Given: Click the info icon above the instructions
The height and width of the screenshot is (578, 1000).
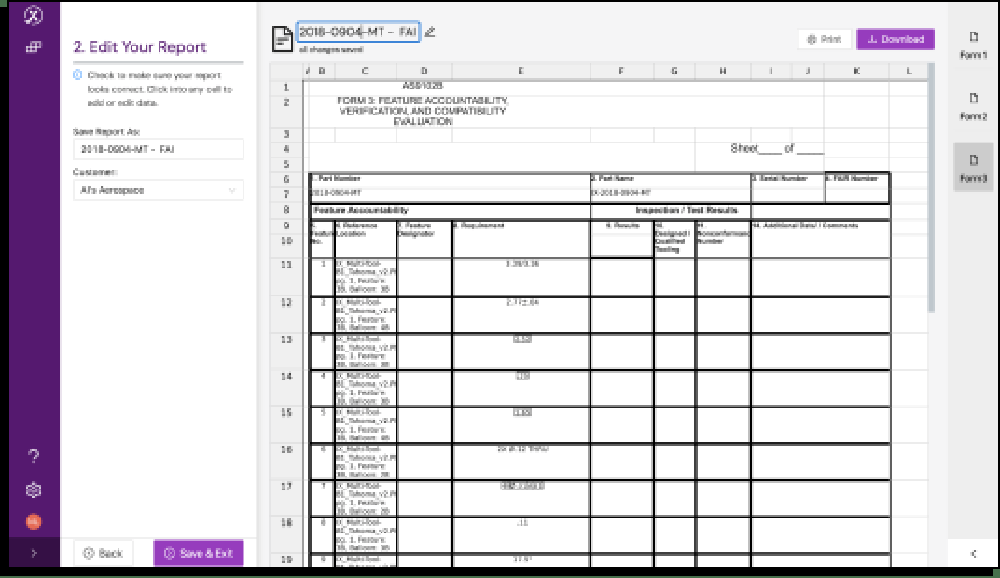Looking at the screenshot, I should tap(78, 75).
